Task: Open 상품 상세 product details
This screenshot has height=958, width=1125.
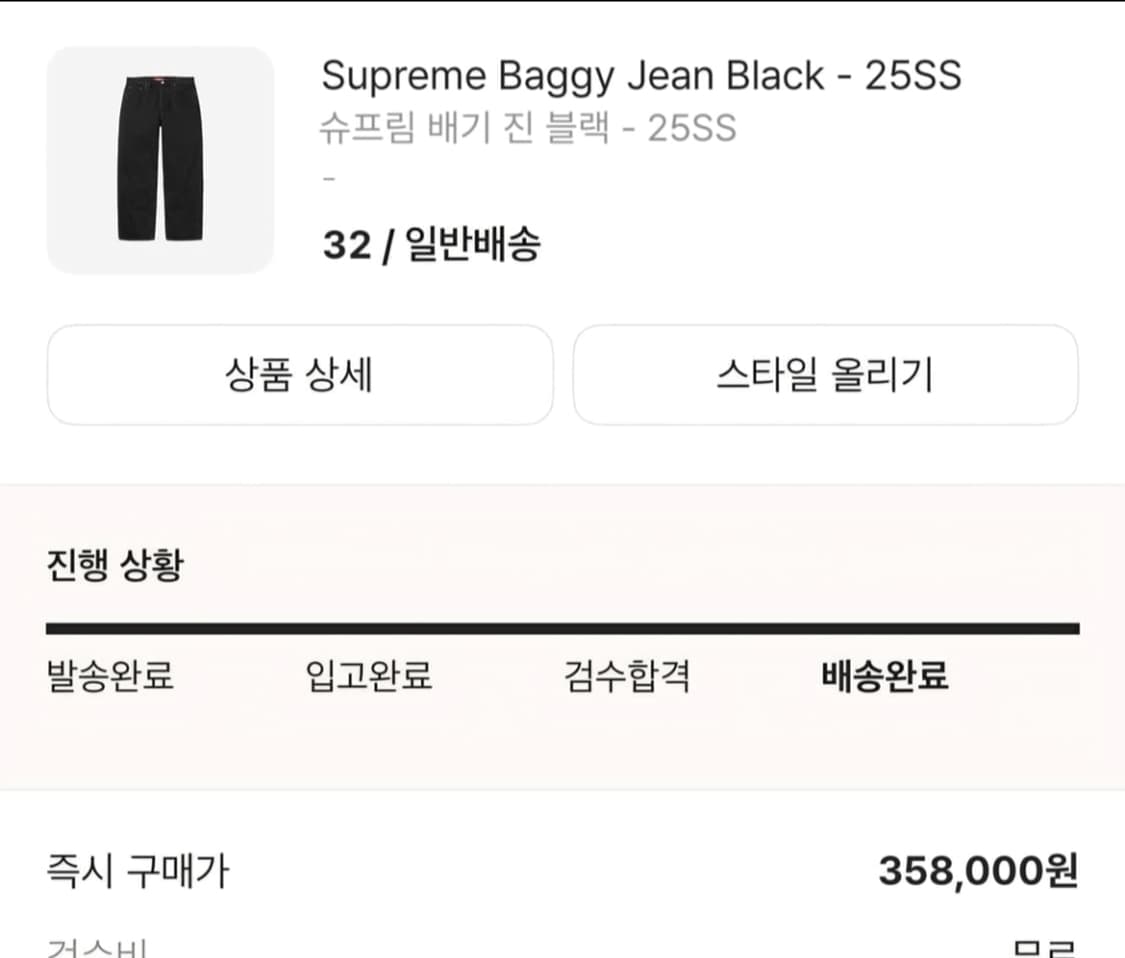Action: point(299,375)
